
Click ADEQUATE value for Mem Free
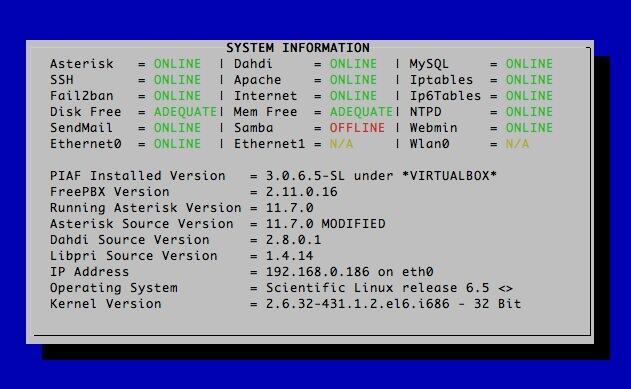[x=361, y=112]
